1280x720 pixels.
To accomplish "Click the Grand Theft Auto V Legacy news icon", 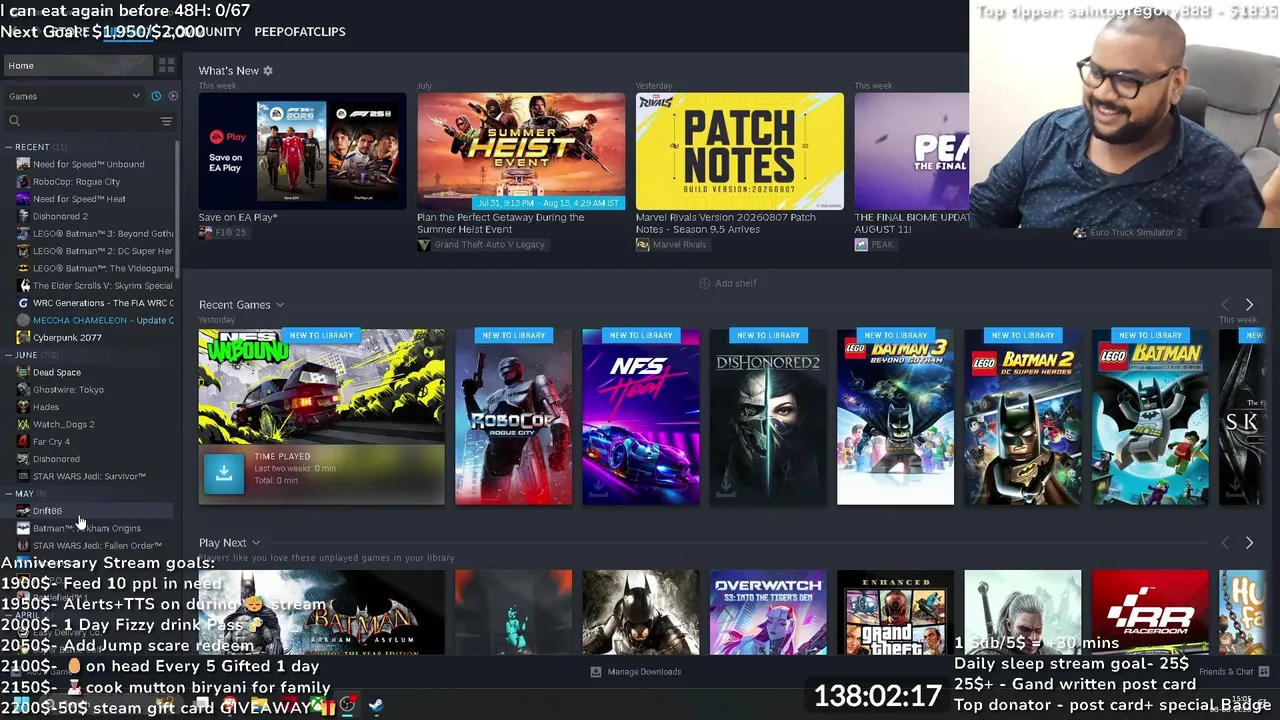I will (423, 245).
